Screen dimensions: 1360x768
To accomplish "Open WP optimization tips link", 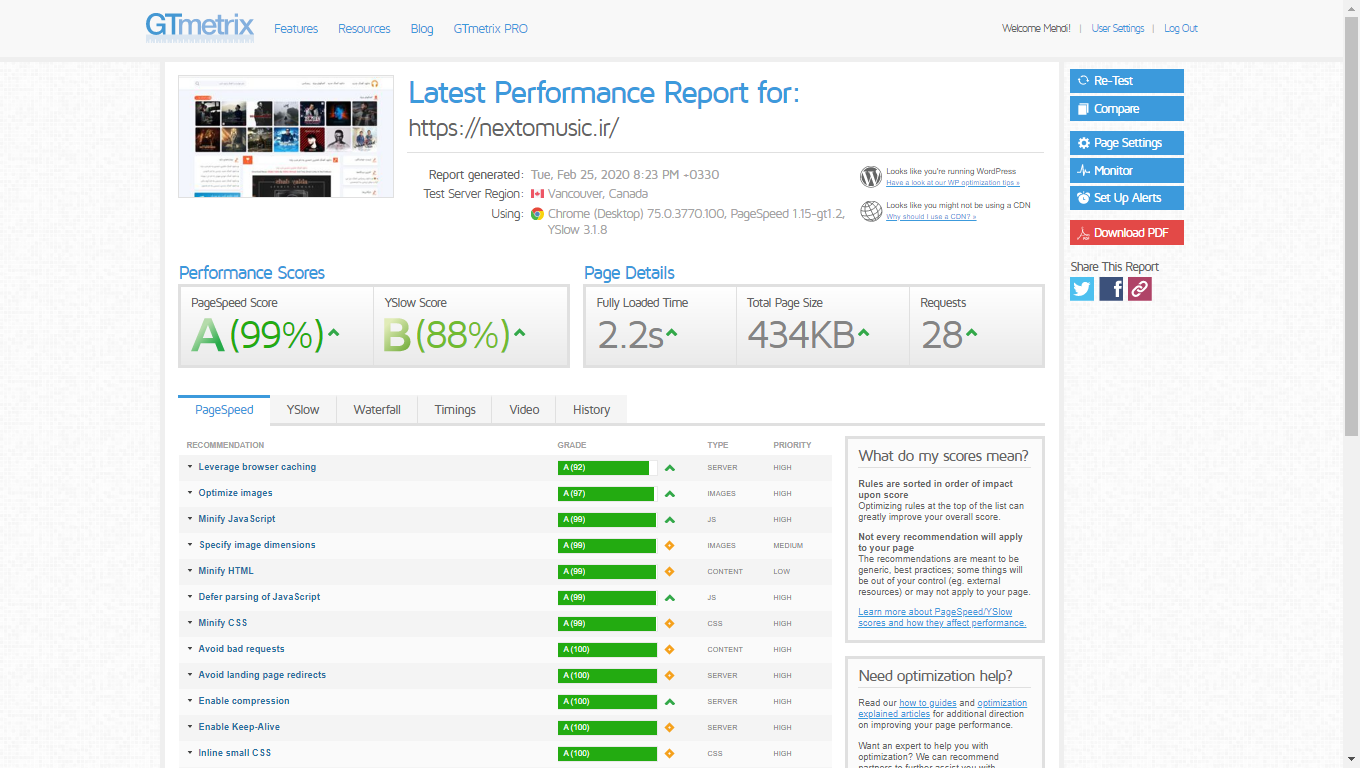I will (x=953, y=183).
